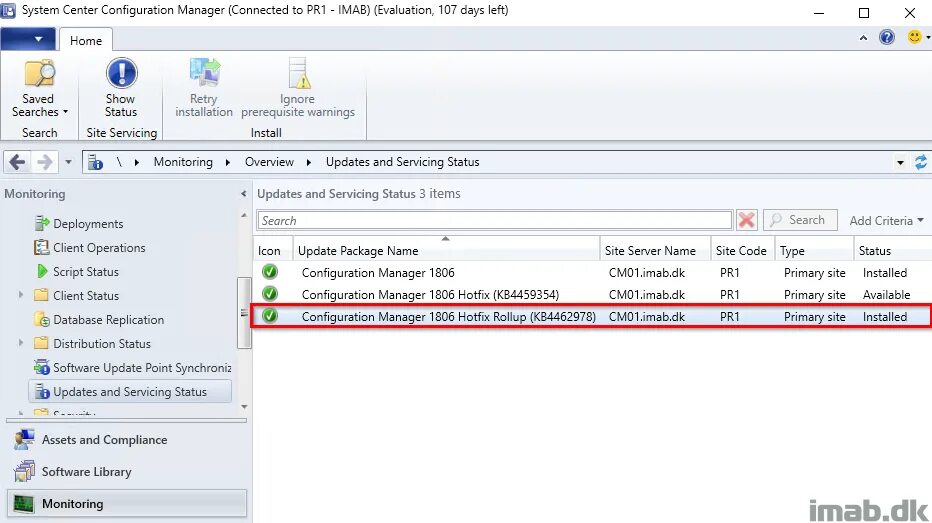This screenshot has height=523, width=932.
Task: Click the red X clear search button
Action: pyautogui.click(x=747, y=220)
